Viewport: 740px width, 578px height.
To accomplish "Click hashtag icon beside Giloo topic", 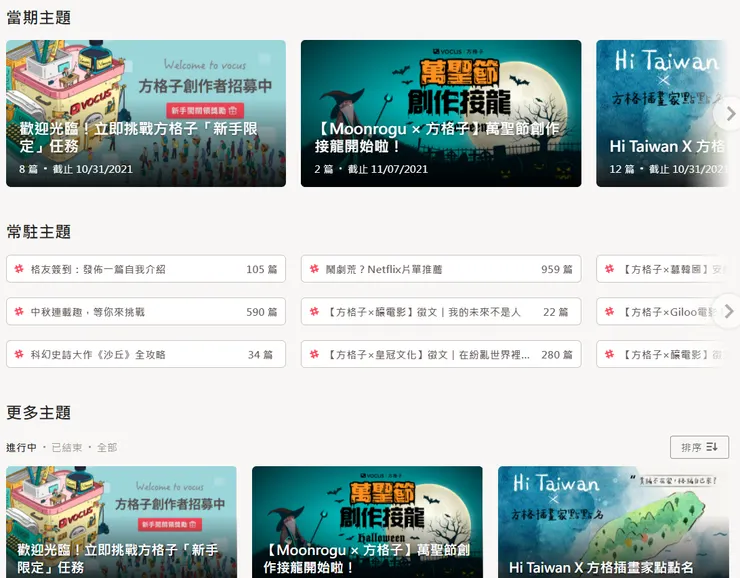I will [x=610, y=311].
